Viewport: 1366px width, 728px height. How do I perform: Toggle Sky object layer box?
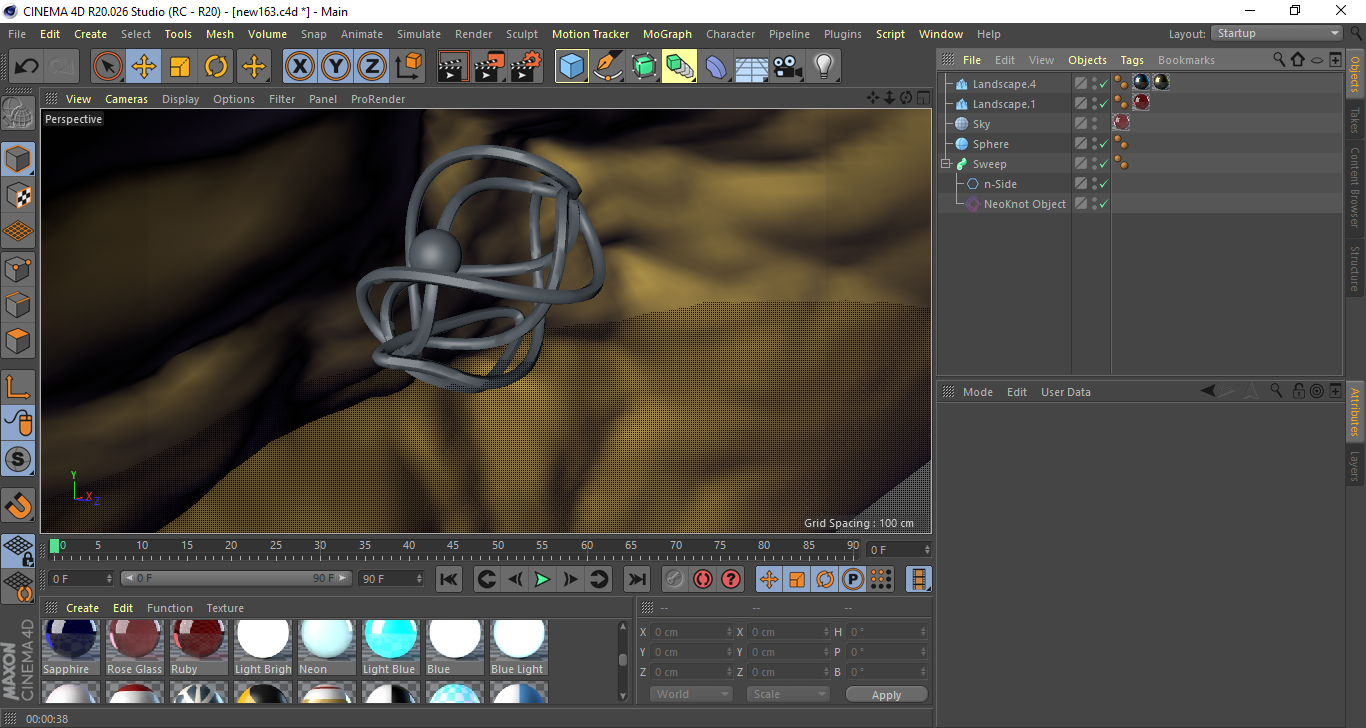(1081, 124)
